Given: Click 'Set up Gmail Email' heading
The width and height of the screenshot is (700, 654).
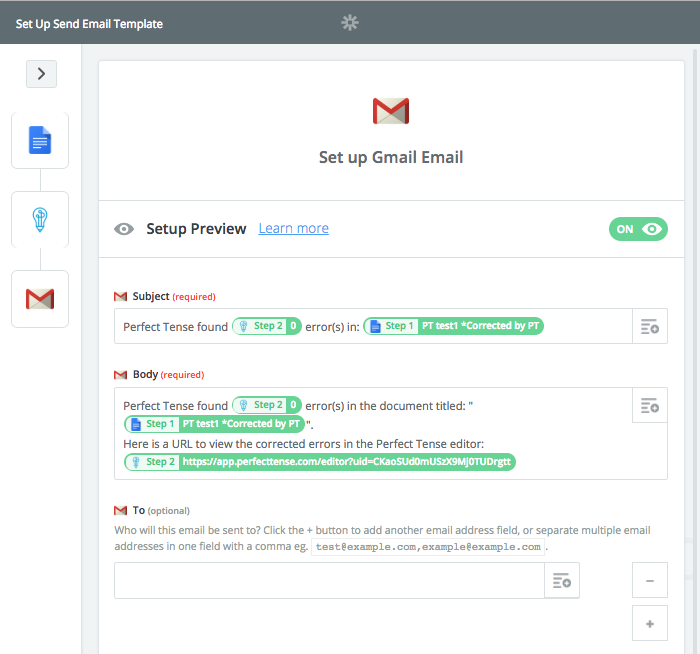Looking at the screenshot, I should (391, 157).
